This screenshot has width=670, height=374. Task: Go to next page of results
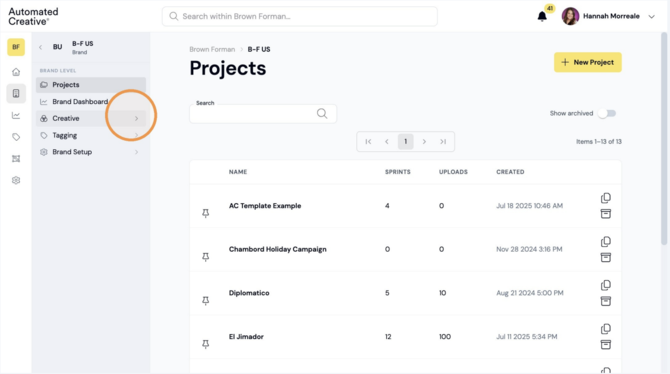click(x=424, y=141)
